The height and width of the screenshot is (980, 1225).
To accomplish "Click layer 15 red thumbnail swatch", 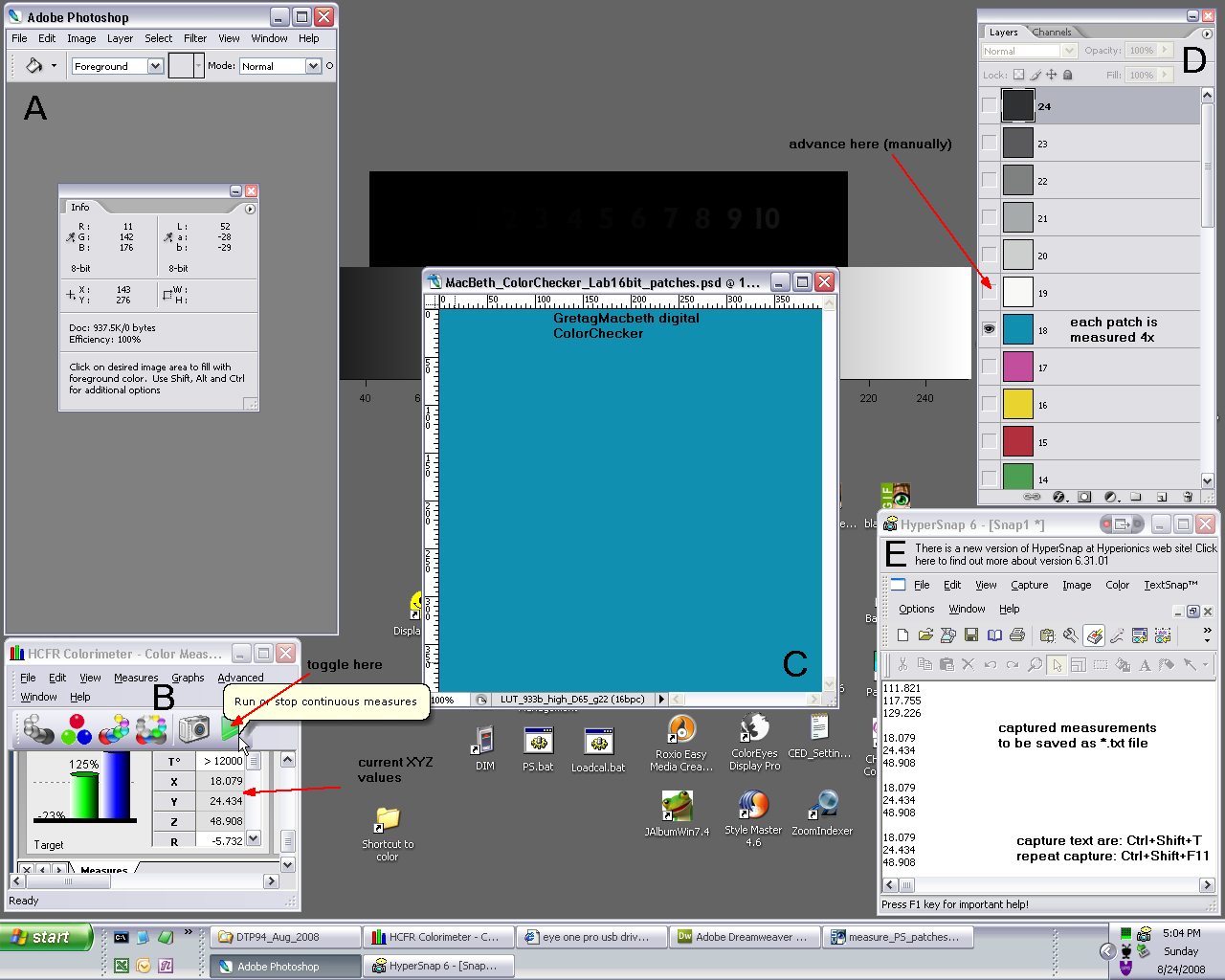I will (x=1018, y=441).
